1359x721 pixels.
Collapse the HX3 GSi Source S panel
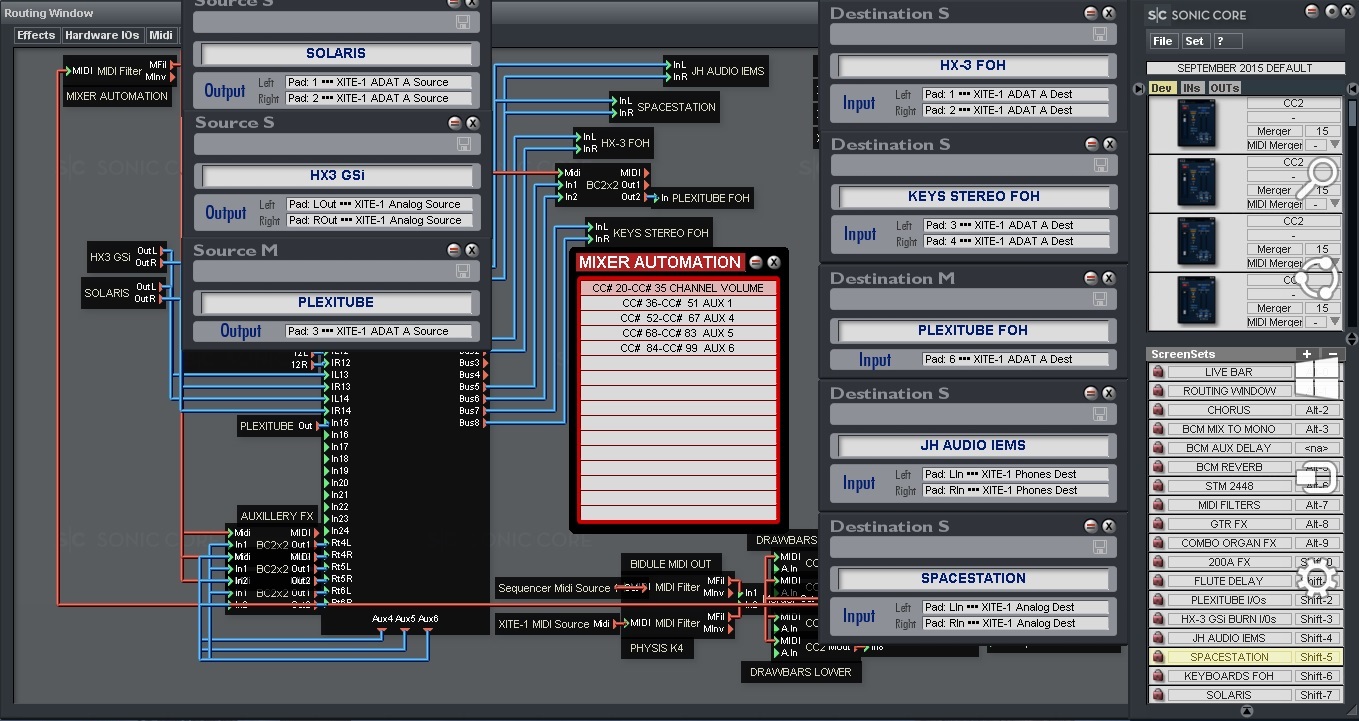(454, 123)
